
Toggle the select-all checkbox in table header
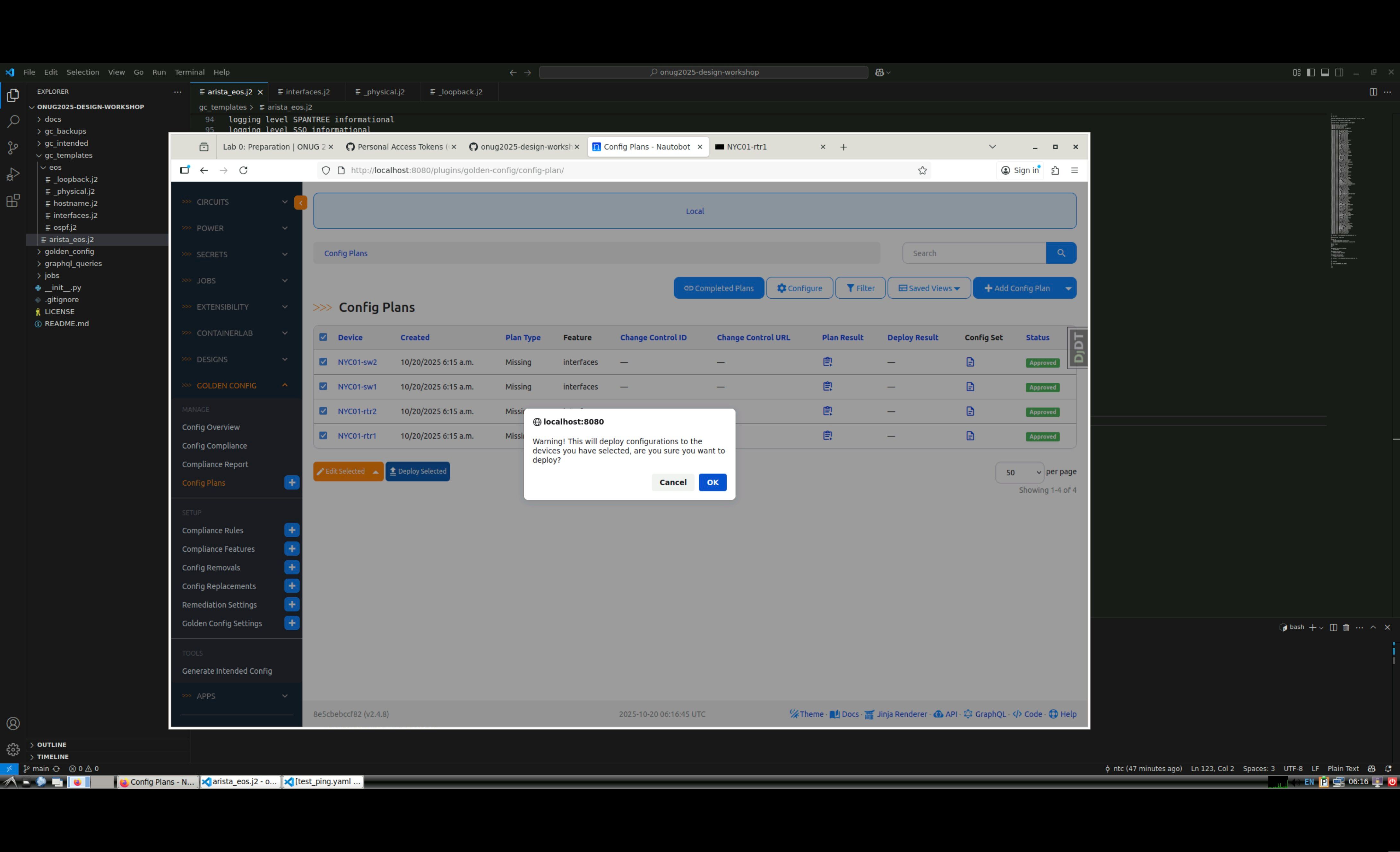coord(323,337)
